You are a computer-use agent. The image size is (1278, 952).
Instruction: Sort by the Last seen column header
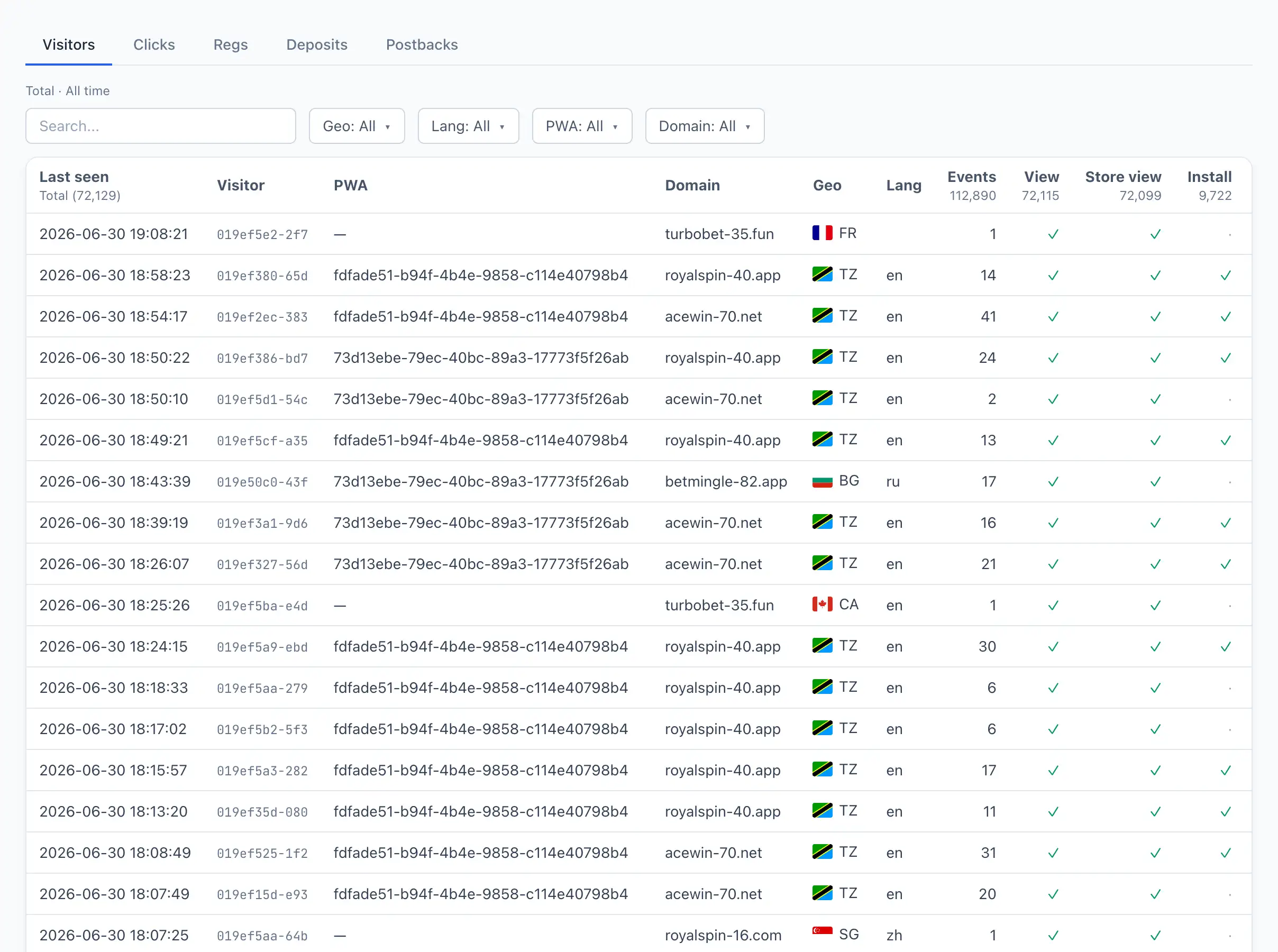coord(74,177)
